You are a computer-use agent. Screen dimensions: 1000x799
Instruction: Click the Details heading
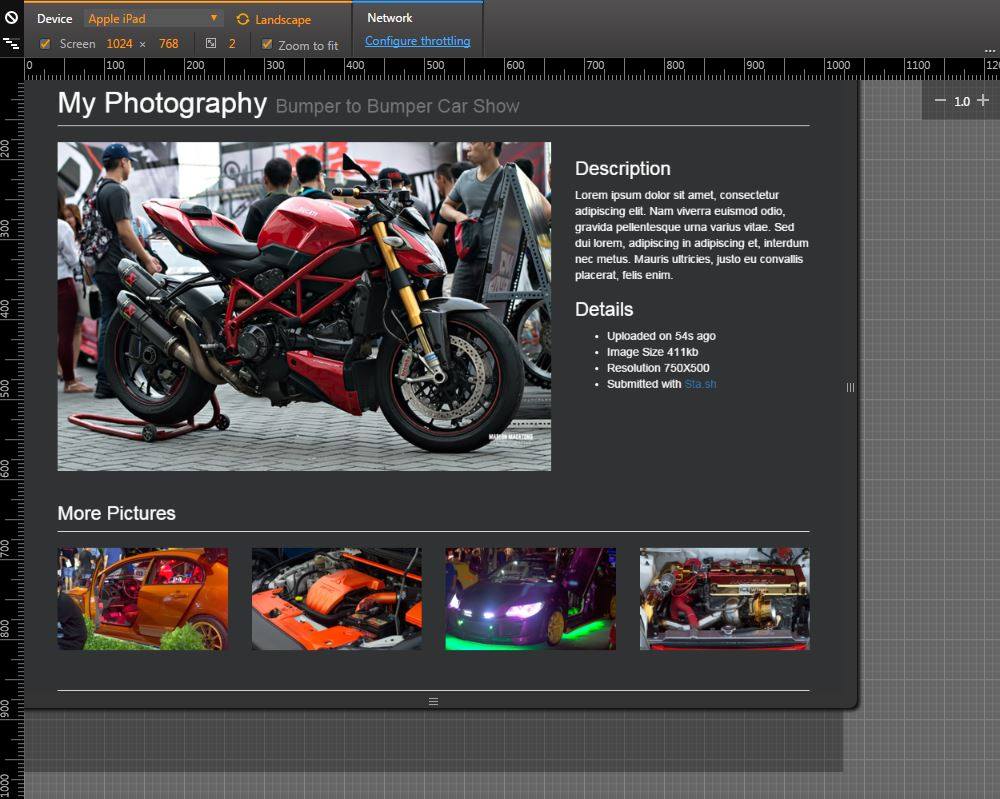coord(604,309)
